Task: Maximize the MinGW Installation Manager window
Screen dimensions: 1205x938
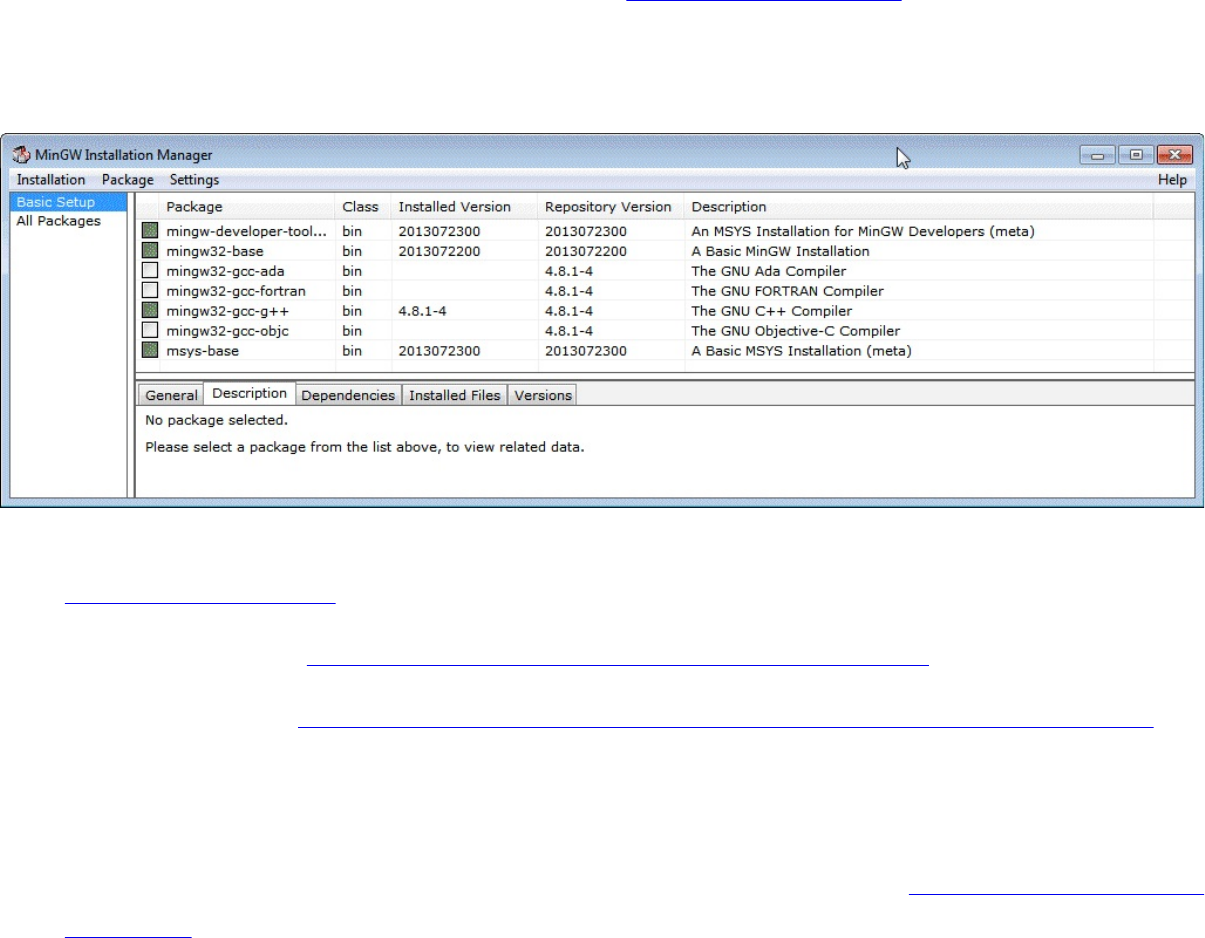Action: coord(1134,155)
